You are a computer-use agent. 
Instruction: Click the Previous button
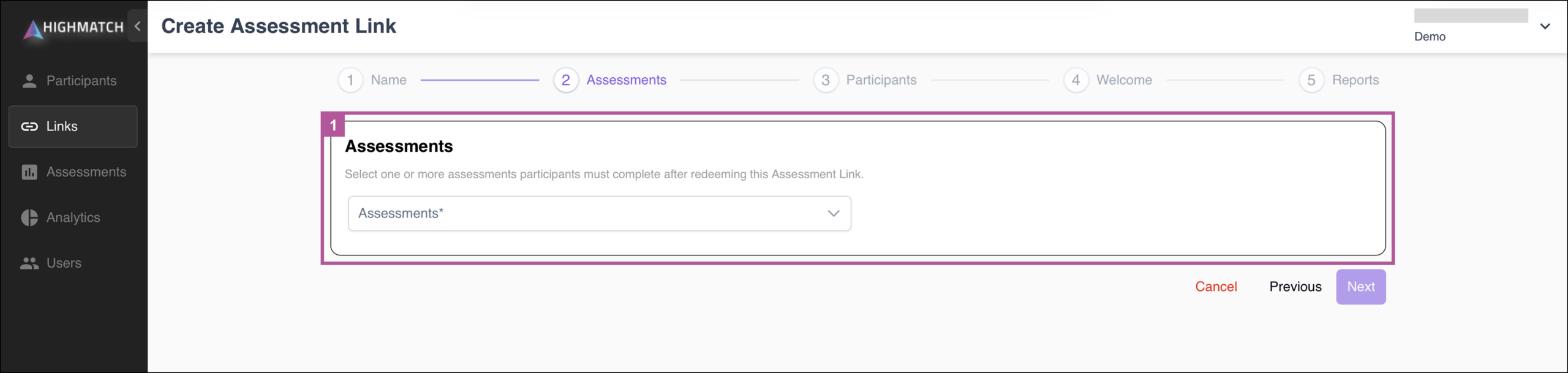point(1295,287)
